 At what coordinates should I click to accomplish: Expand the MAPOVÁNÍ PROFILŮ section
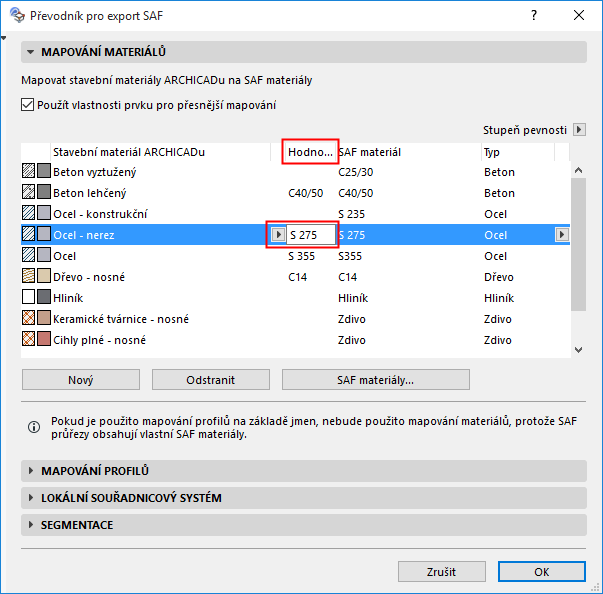click(x=304, y=471)
